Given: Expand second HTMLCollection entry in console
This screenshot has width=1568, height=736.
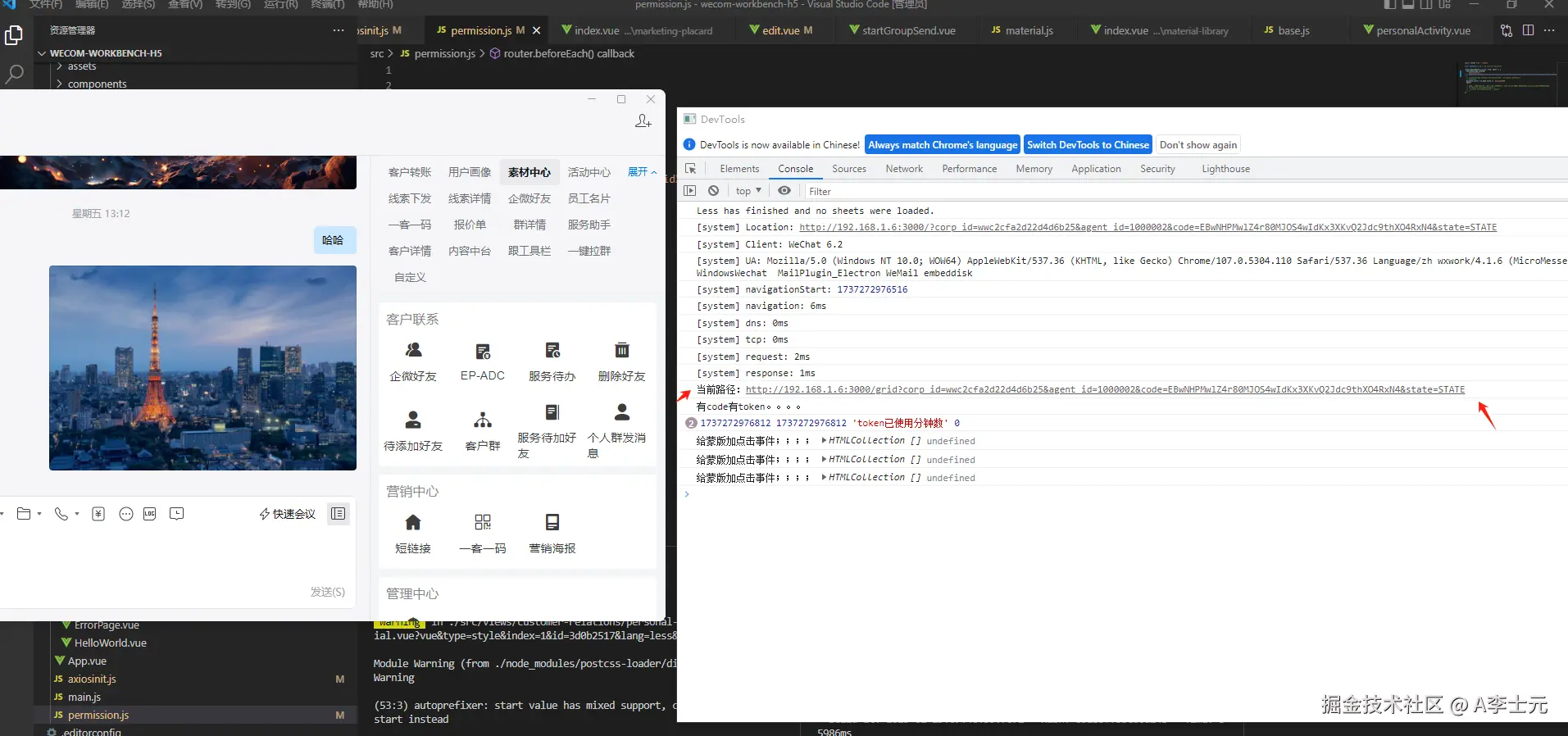Looking at the screenshot, I should coord(824,460).
